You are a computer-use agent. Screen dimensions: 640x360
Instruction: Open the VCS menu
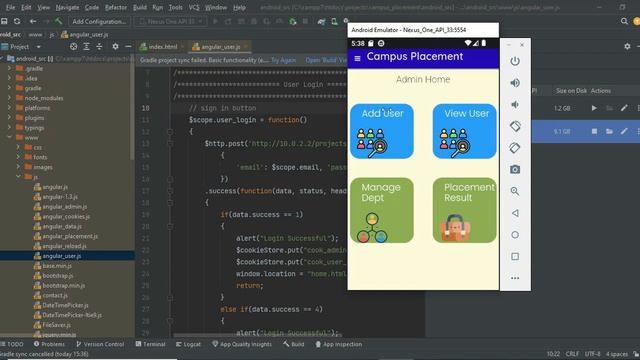(194, 7)
